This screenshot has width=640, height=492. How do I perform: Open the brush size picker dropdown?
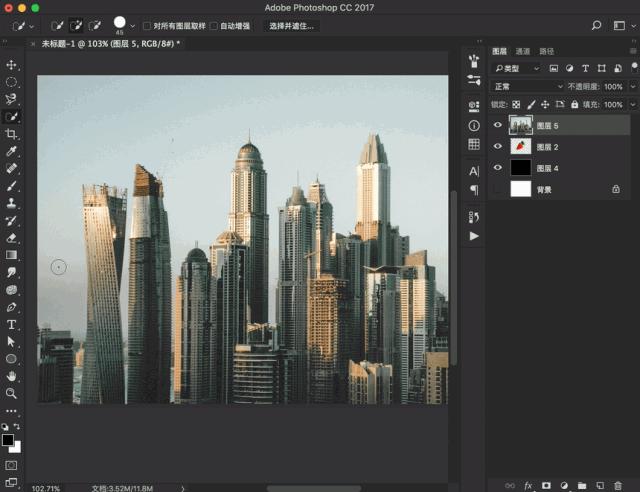133,25
